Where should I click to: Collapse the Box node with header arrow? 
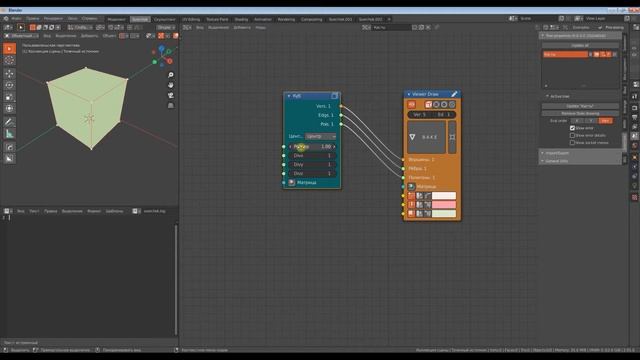click(x=289, y=96)
